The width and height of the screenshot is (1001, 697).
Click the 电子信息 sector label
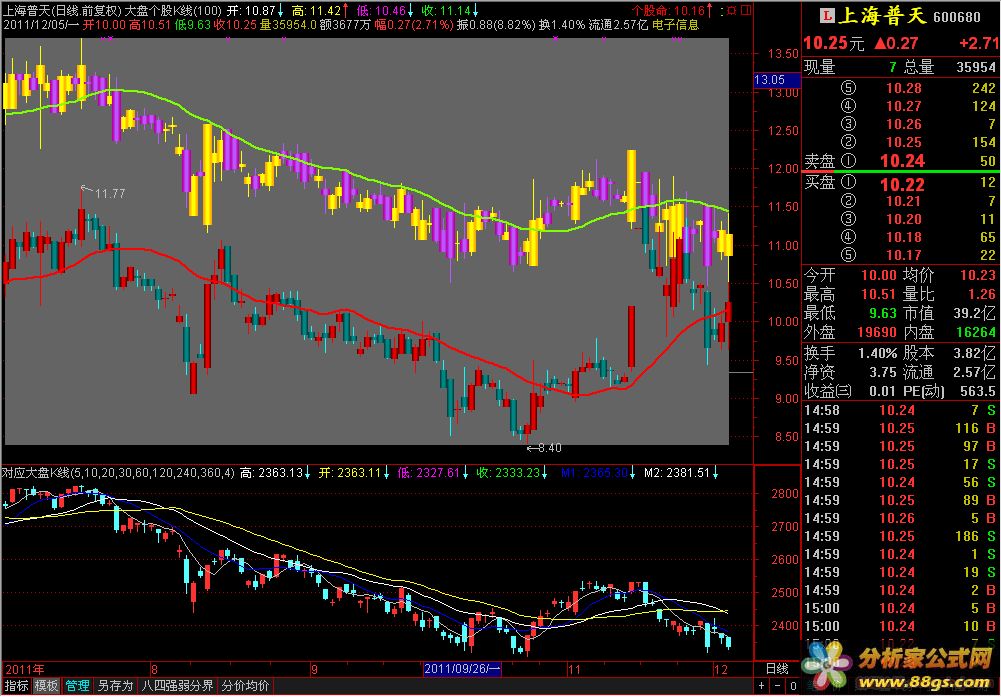coord(675,25)
